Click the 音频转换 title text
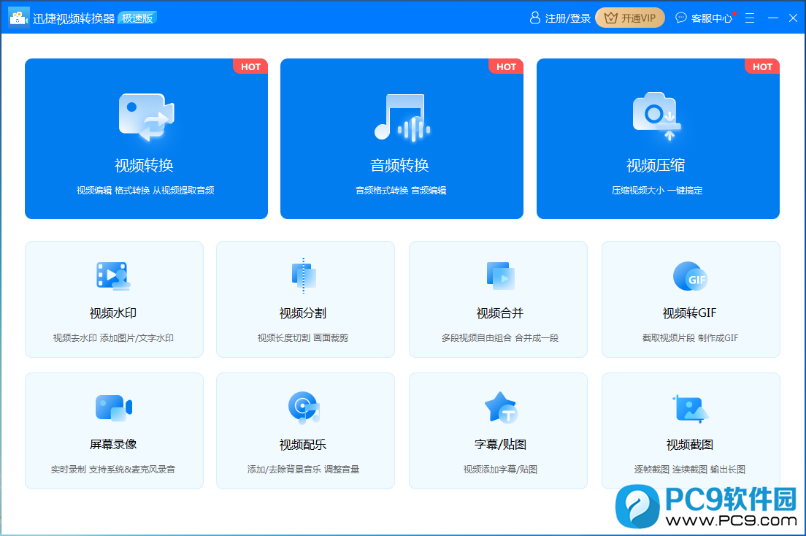806x536 pixels. tap(400, 165)
